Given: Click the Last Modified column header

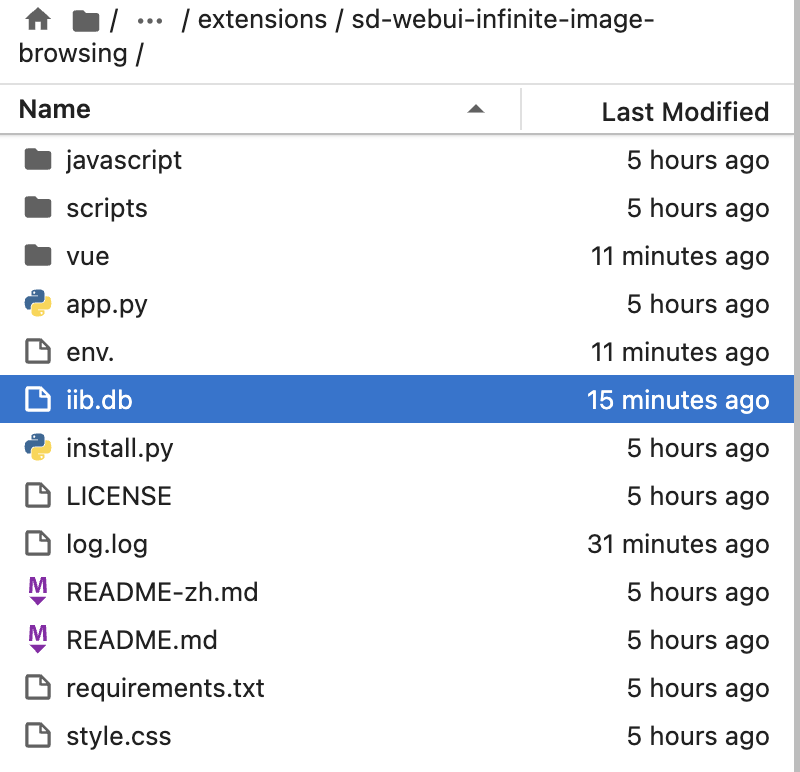Looking at the screenshot, I should tap(684, 111).
